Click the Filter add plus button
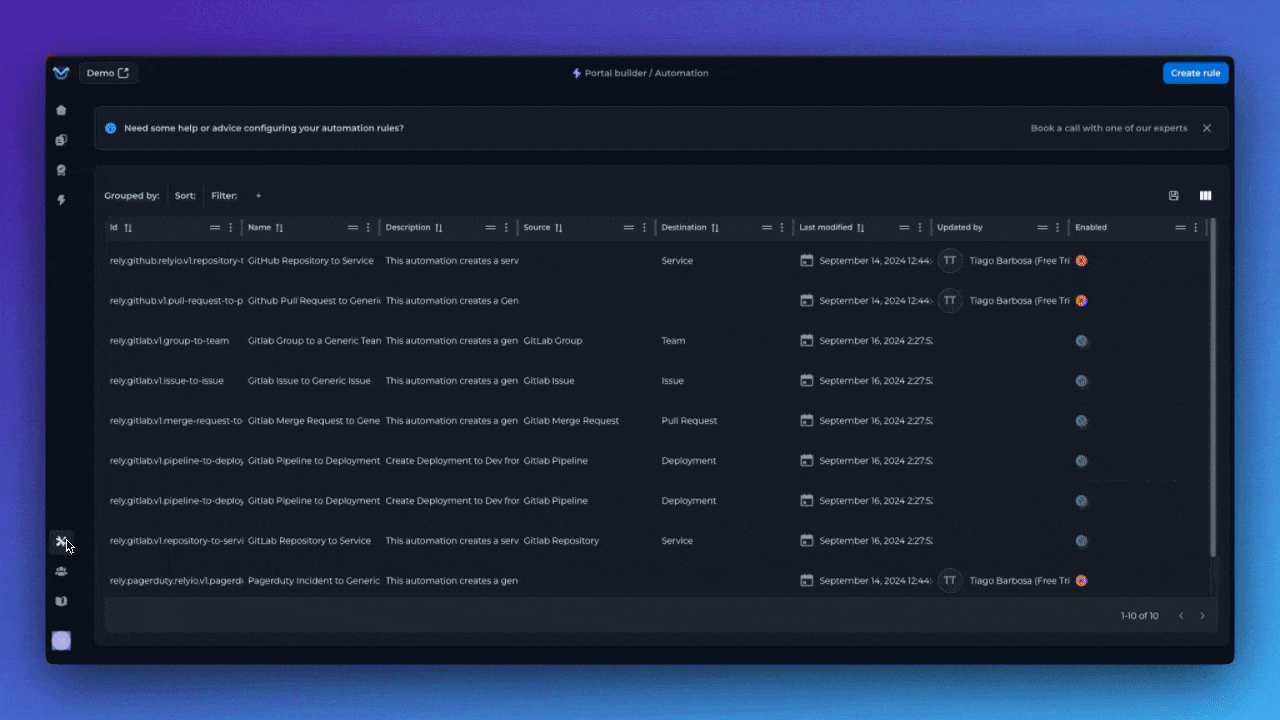This screenshot has width=1280, height=720. pos(258,196)
